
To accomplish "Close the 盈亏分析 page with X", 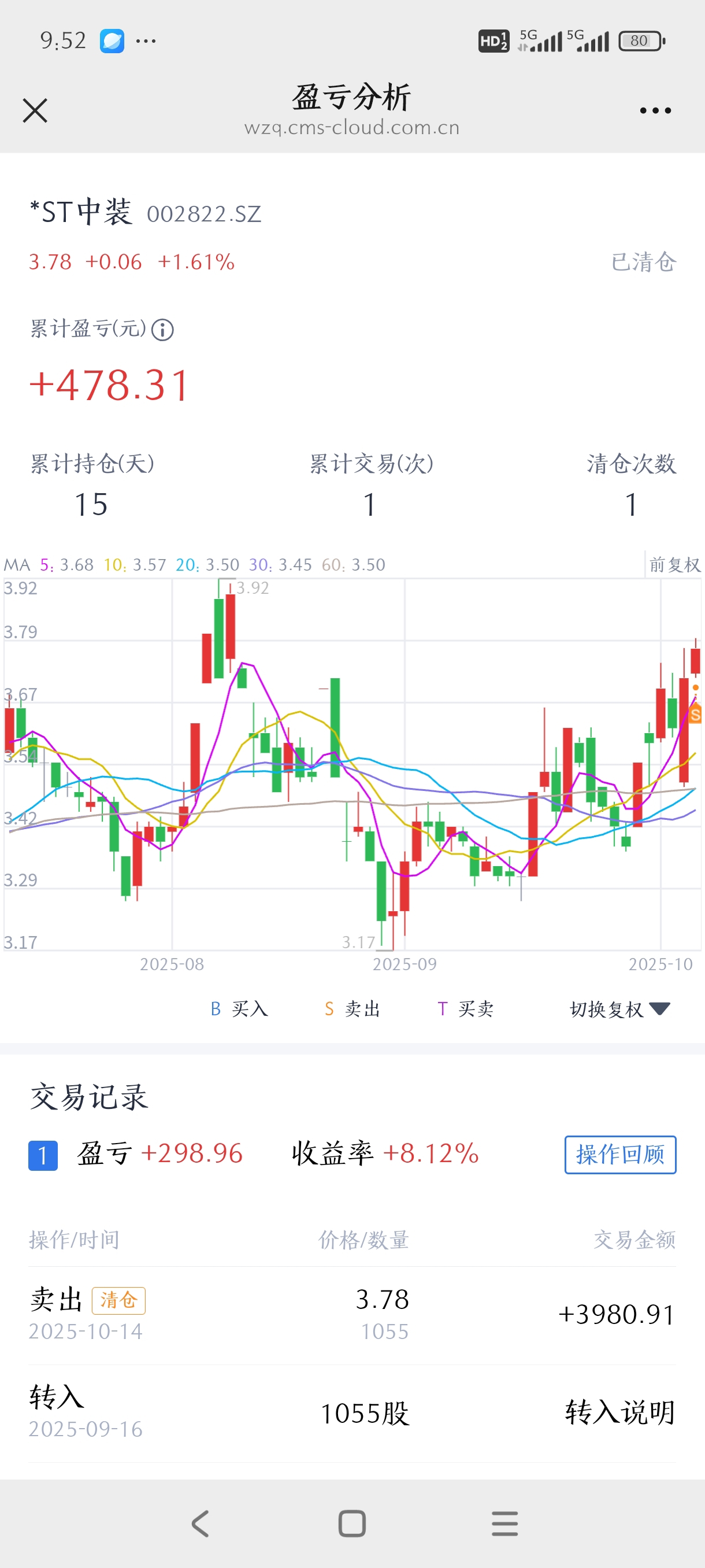I will click(35, 111).
